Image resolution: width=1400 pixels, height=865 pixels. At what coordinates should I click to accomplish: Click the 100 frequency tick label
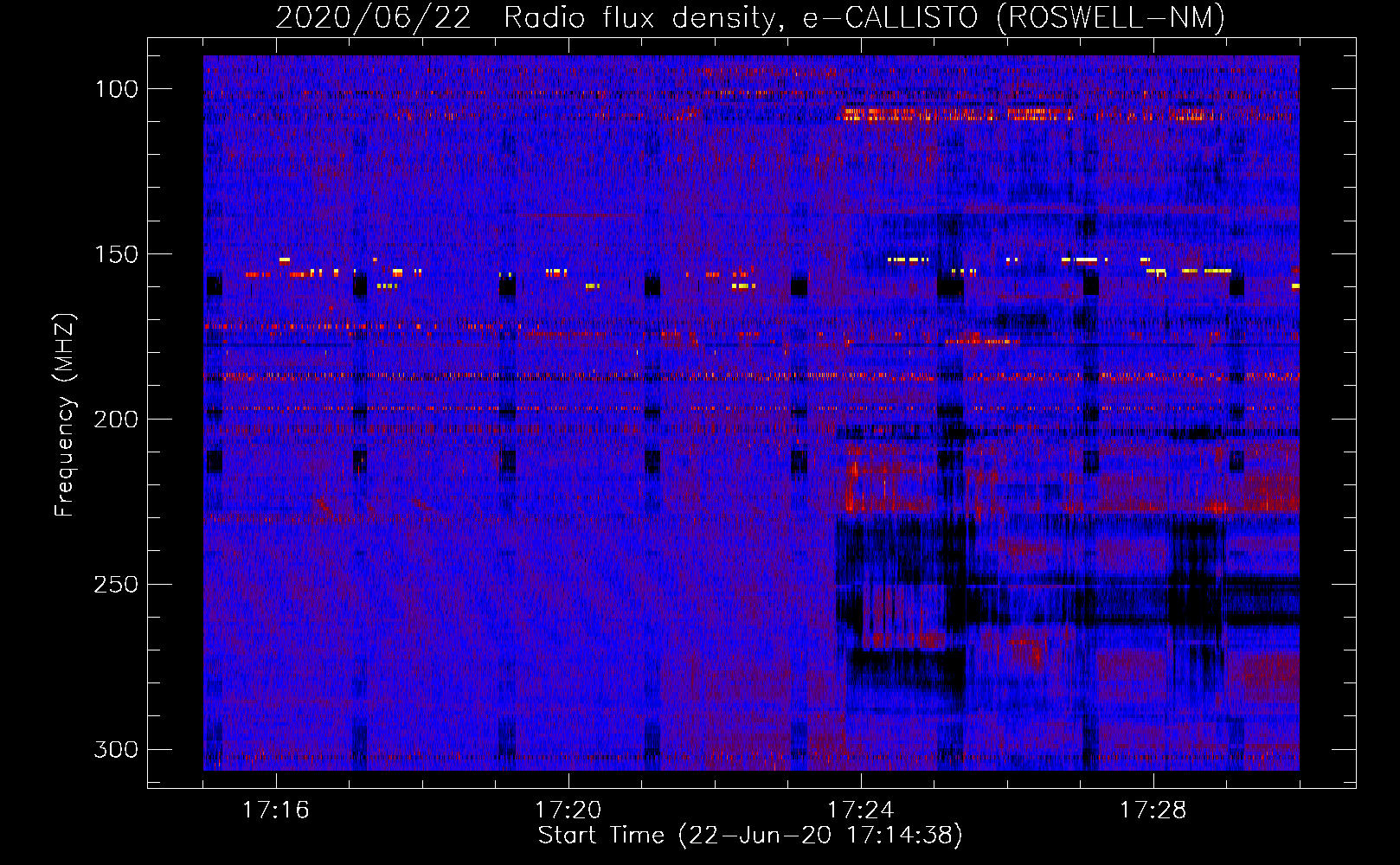click(x=115, y=89)
